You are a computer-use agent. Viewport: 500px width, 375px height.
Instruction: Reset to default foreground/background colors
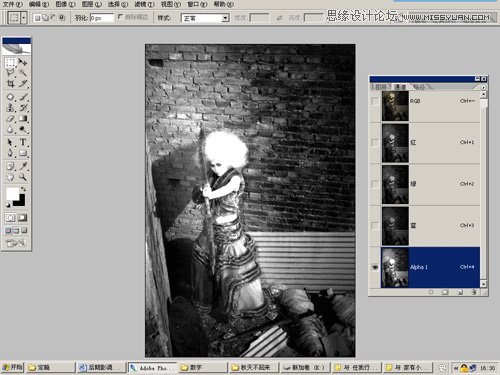(8, 204)
